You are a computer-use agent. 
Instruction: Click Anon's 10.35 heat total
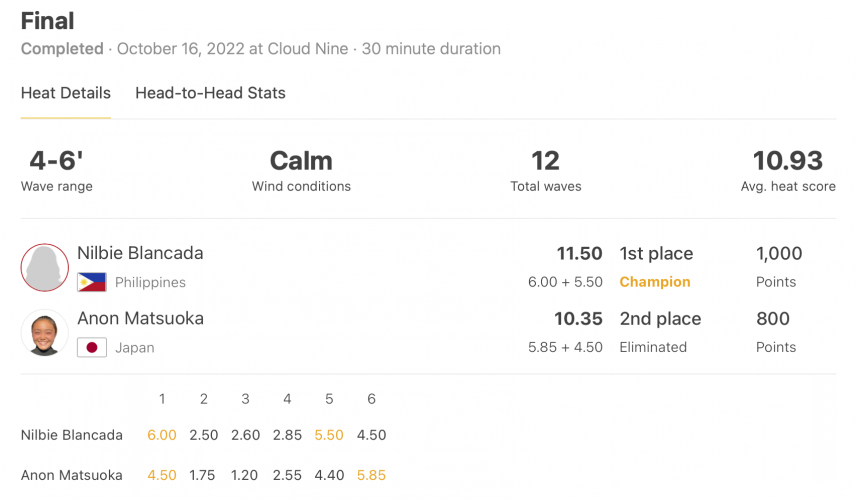coord(578,319)
